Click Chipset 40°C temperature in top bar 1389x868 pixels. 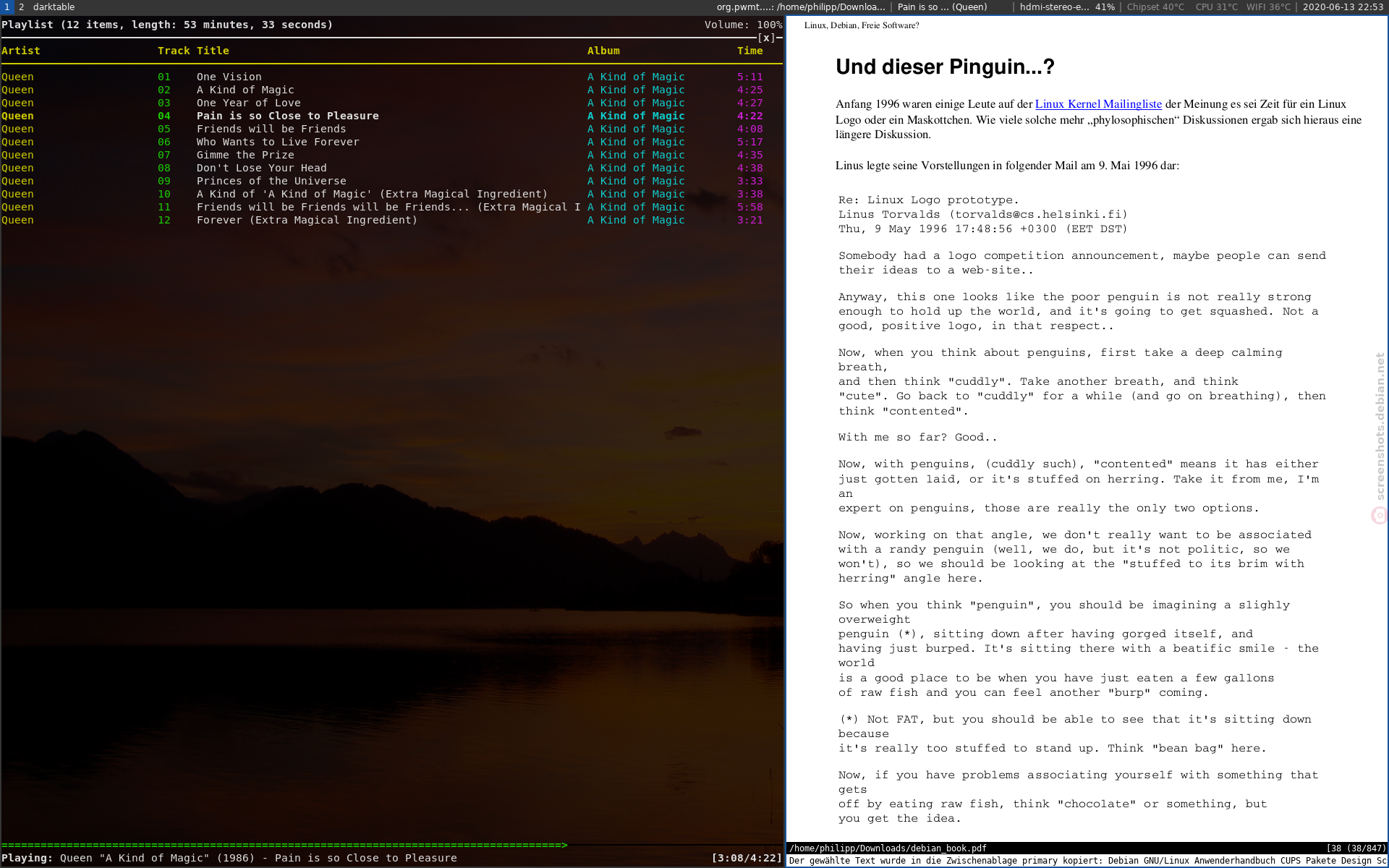pyautogui.click(x=1155, y=7)
